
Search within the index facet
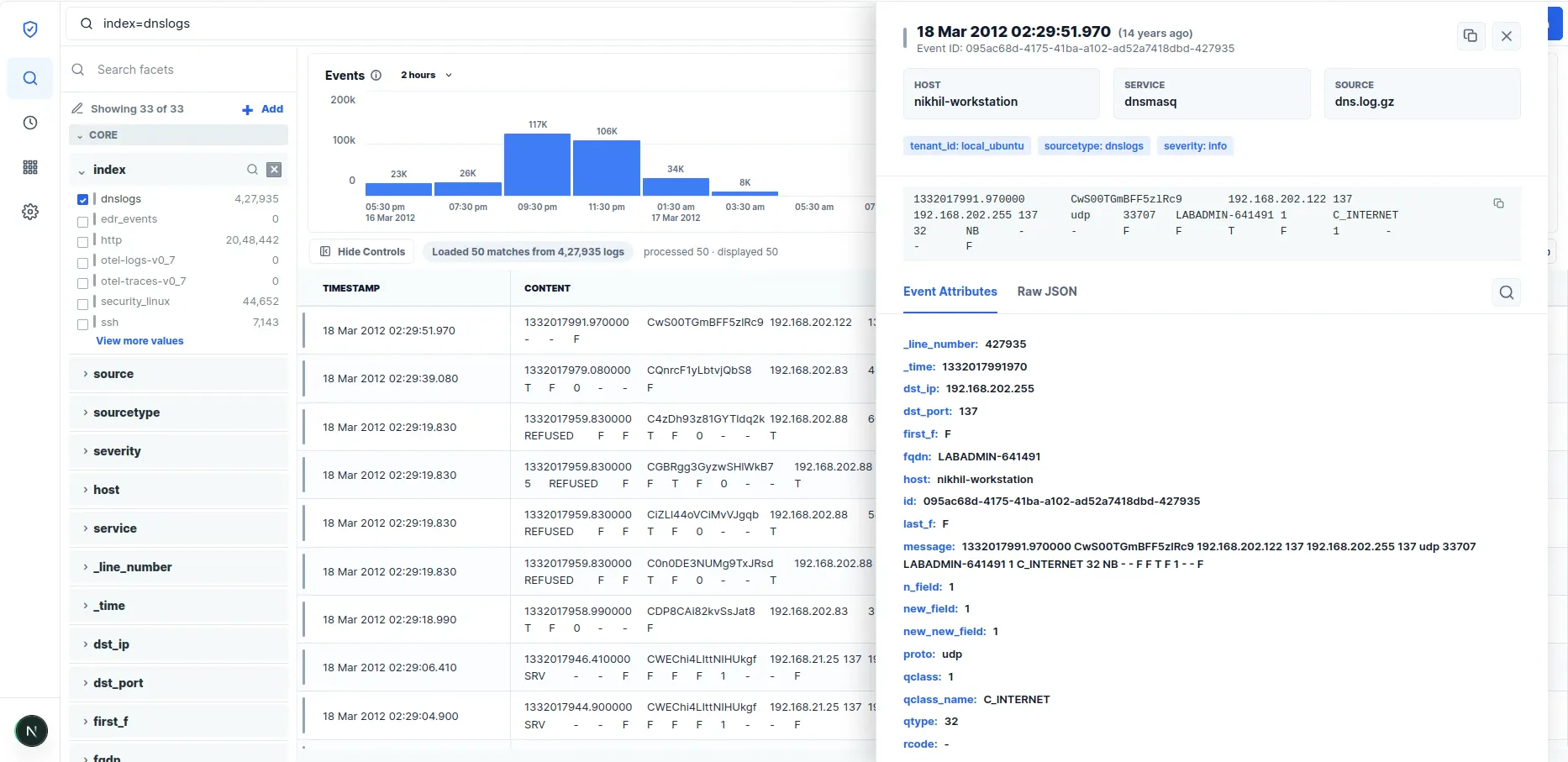coord(252,170)
